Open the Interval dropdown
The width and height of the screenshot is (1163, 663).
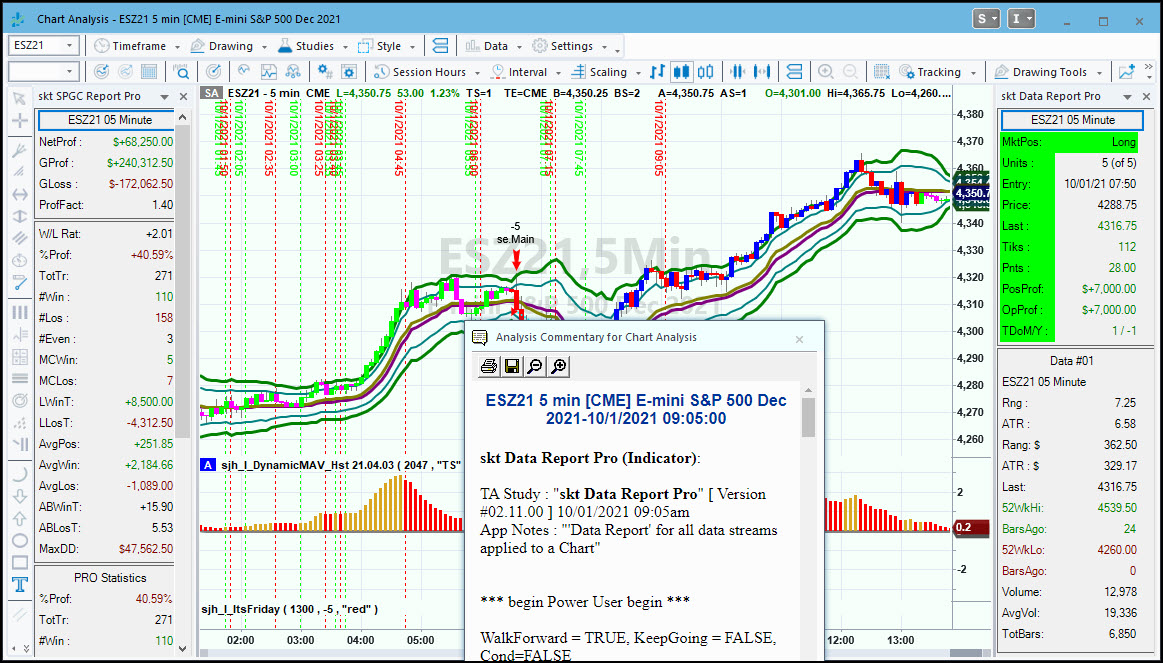click(526, 72)
